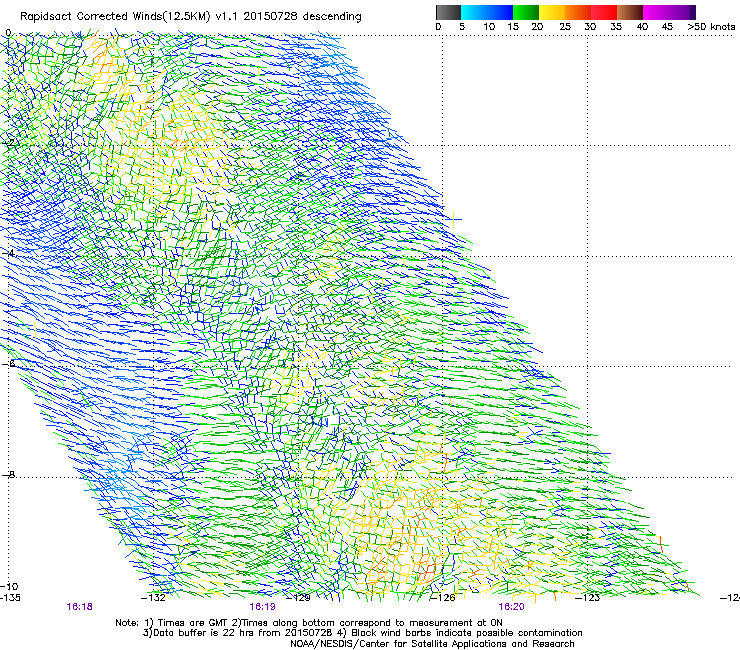Click the purple time label 16:18

click(x=79, y=607)
